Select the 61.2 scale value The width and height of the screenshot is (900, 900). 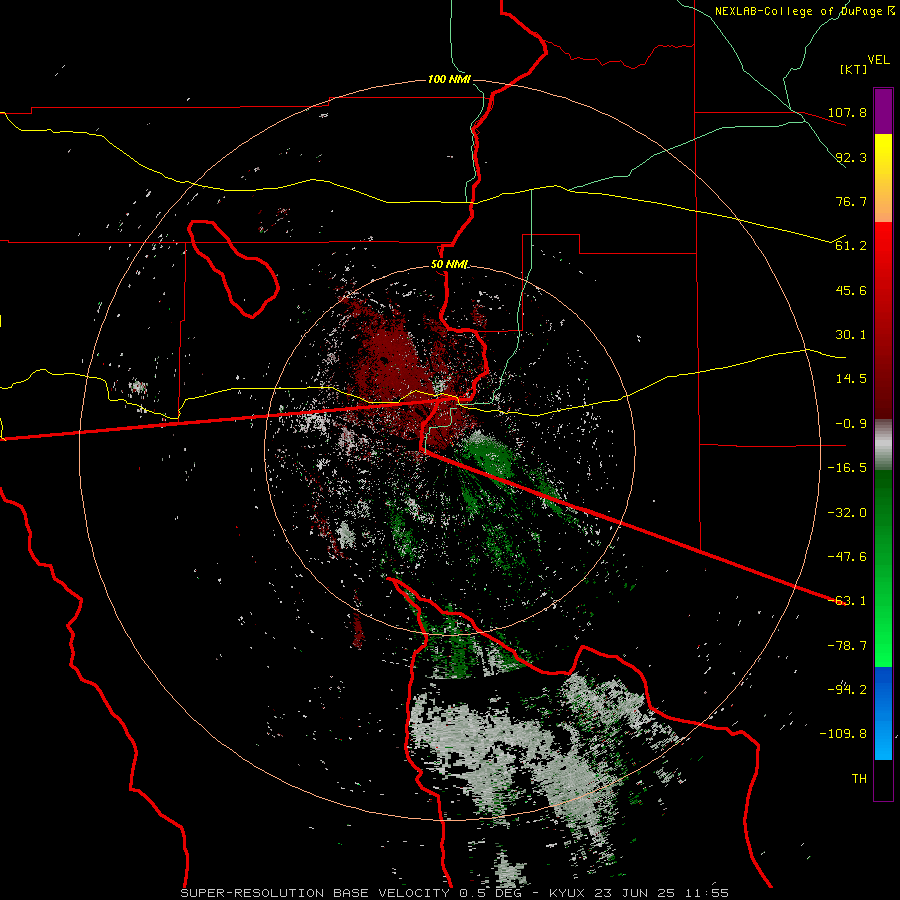click(x=851, y=246)
